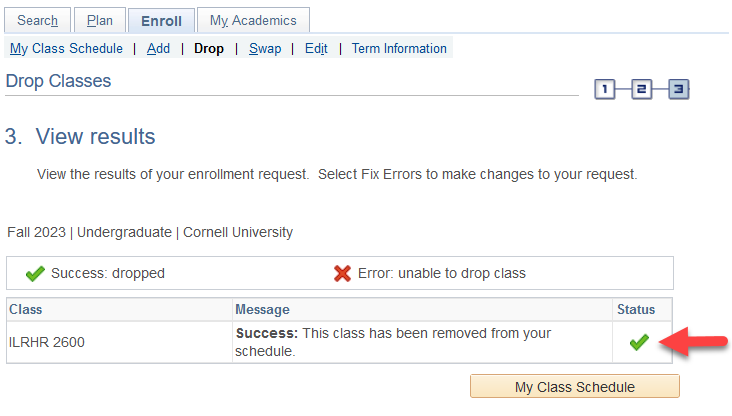Image resolution: width=732 pixels, height=416 pixels.
Task: Click step 3 progress indicator icon
Action: (679, 90)
